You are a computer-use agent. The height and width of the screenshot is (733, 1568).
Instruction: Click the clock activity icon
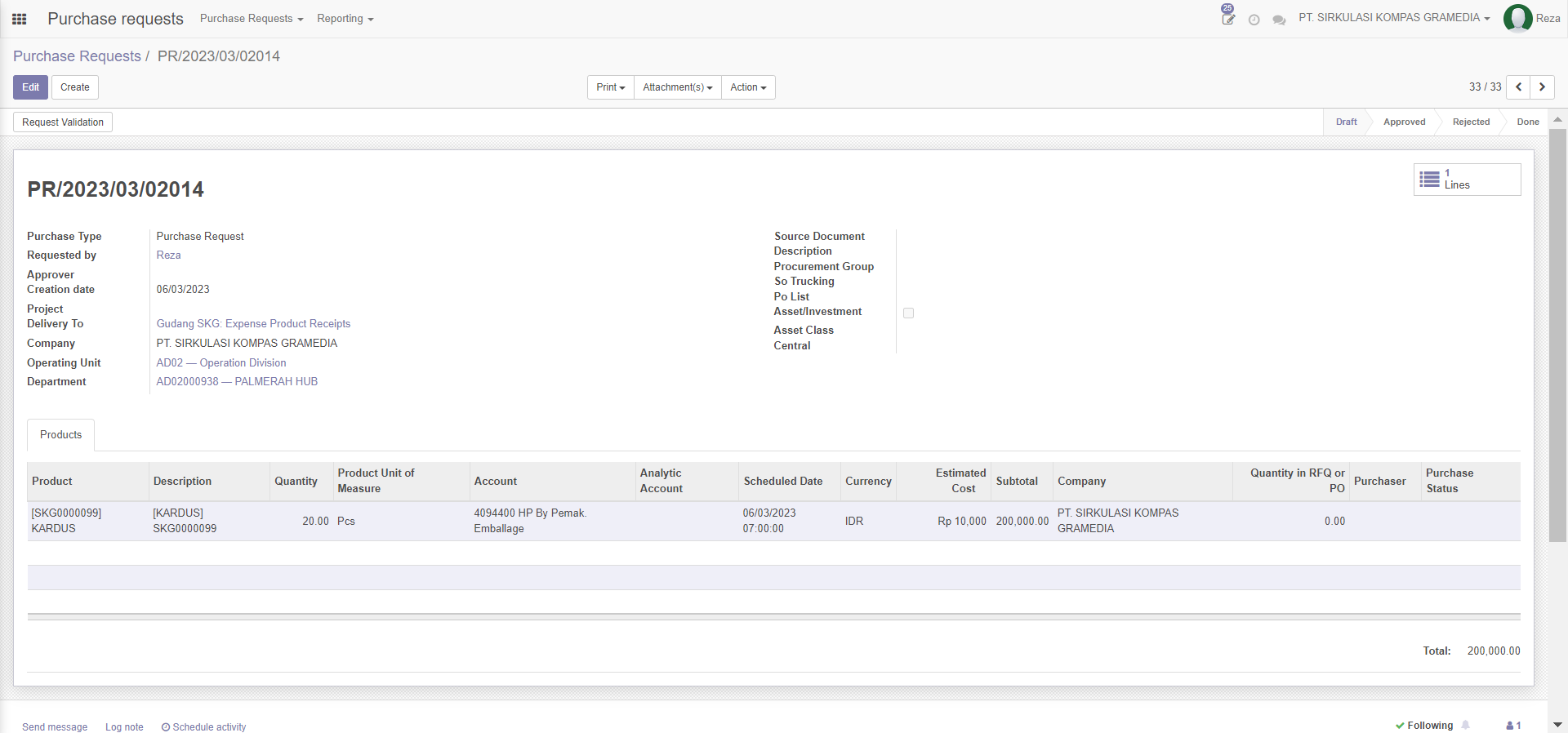[x=1254, y=20]
